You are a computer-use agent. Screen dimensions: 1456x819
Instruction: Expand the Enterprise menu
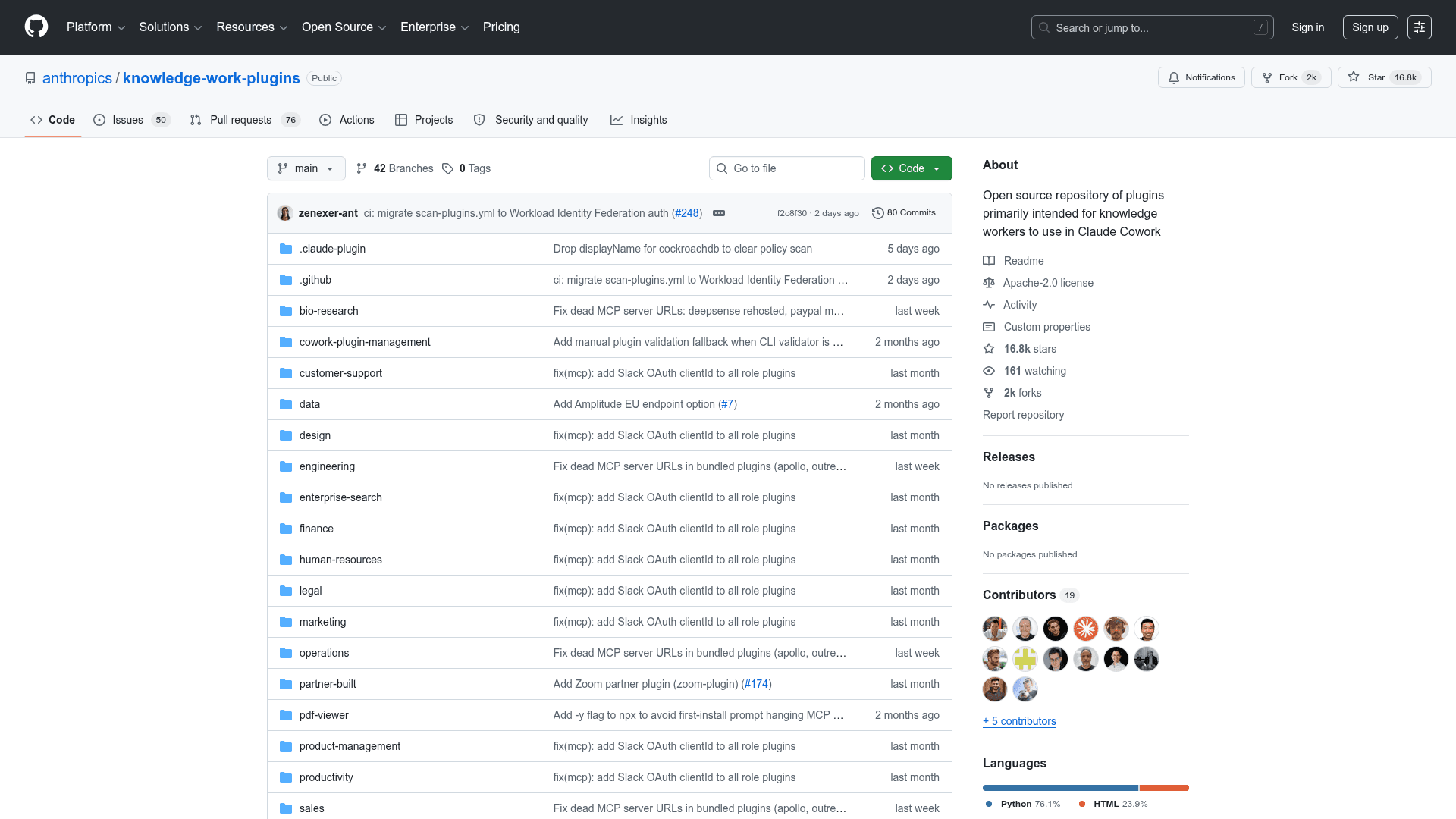point(435,27)
